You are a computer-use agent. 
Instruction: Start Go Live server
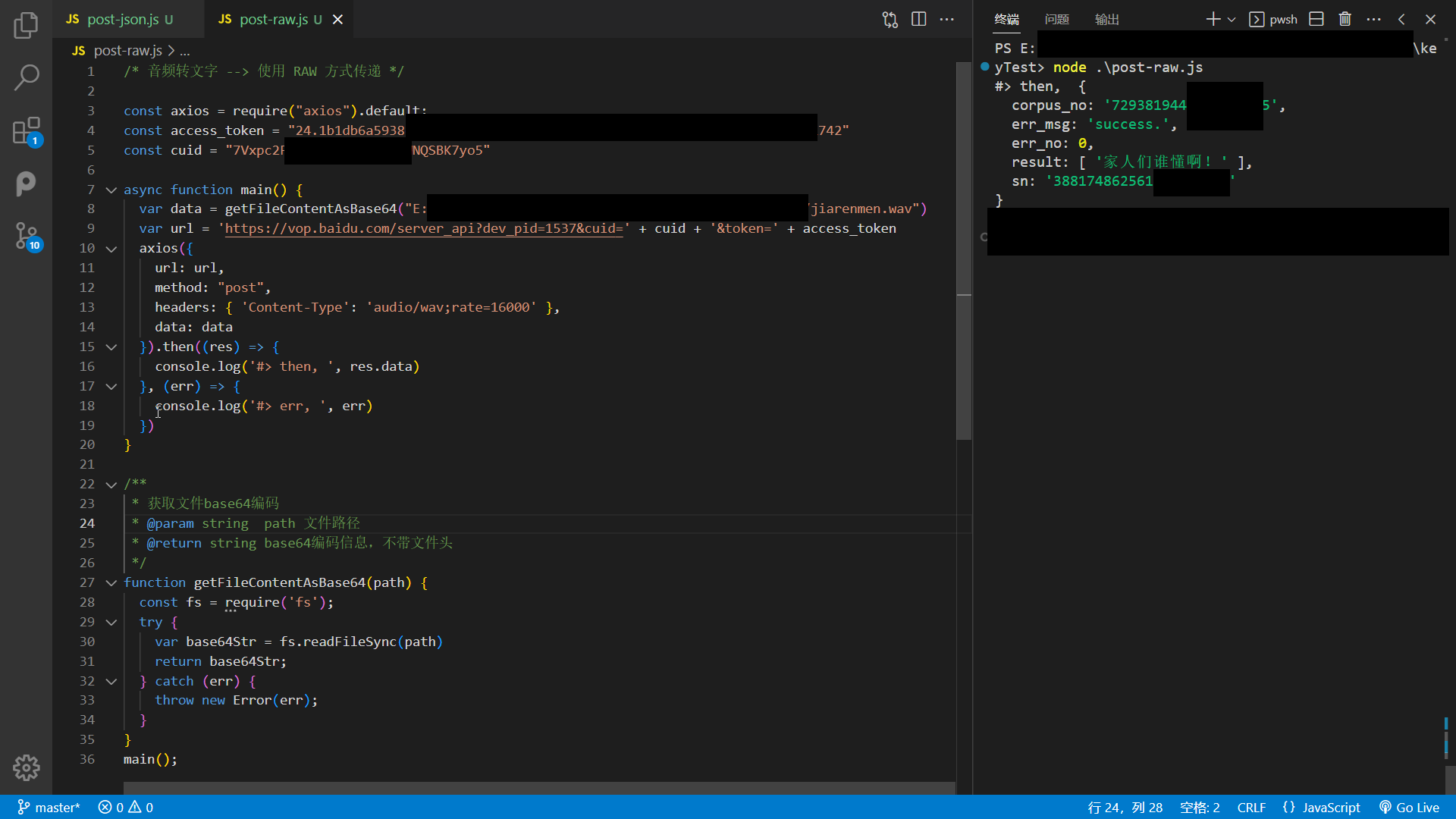pyautogui.click(x=1409, y=807)
